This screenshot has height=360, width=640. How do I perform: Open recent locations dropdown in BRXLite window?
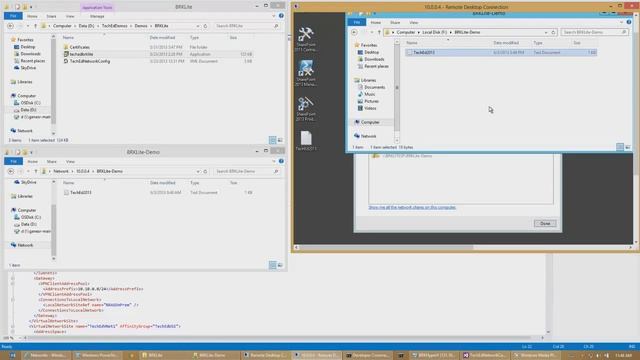[28, 26]
